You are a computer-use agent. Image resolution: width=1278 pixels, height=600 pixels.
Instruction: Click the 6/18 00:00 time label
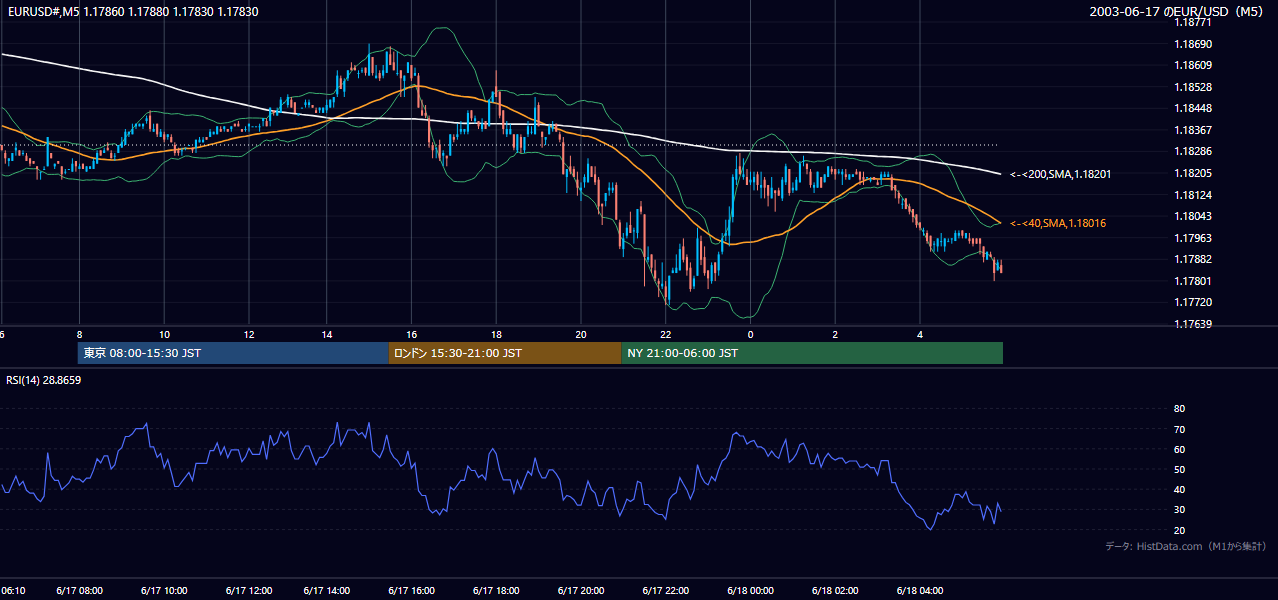pyautogui.click(x=749, y=590)
